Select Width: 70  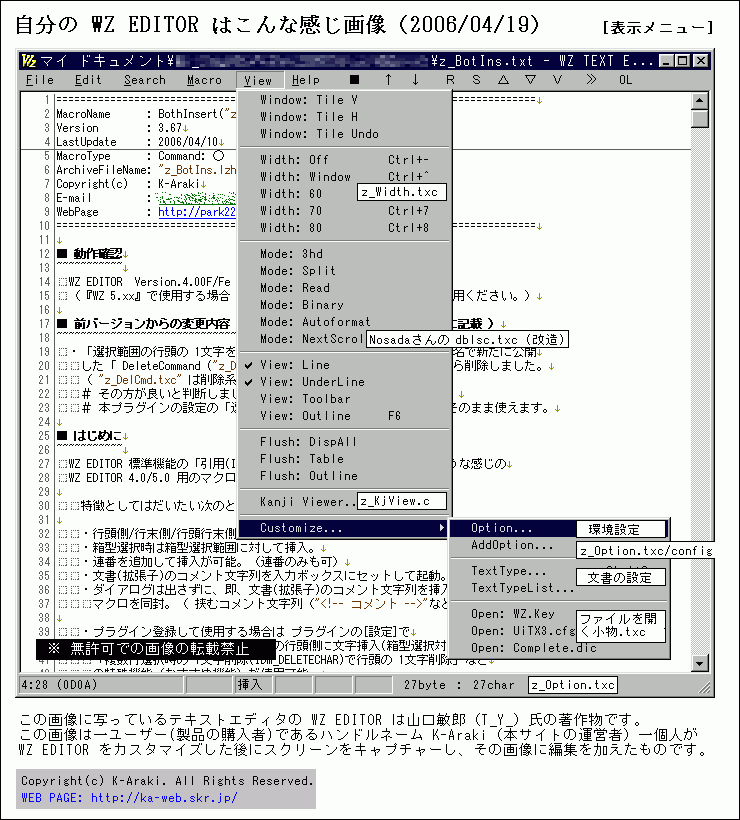coord(345,211)
